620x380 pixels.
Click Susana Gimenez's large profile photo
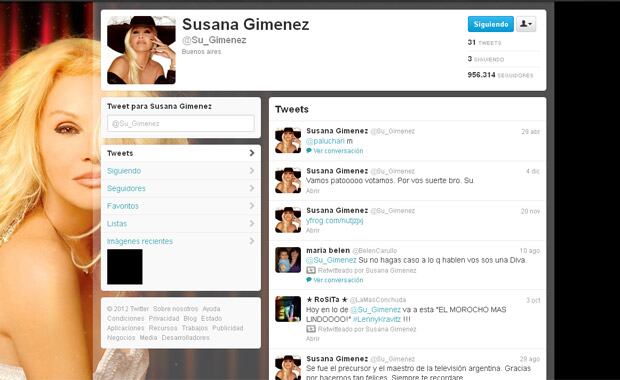coord(141,50)
